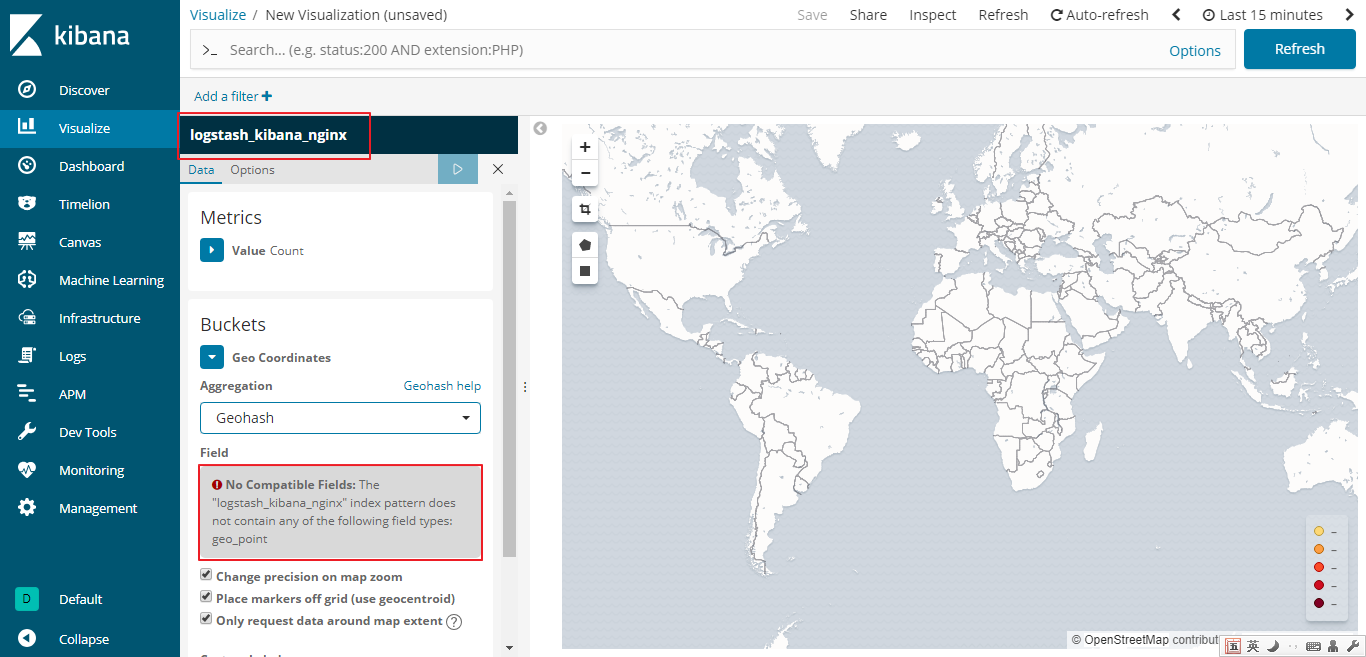1366x657 pixels.
Task: Open the Last 15 minutes time picker
Action: pos(1262,15)
